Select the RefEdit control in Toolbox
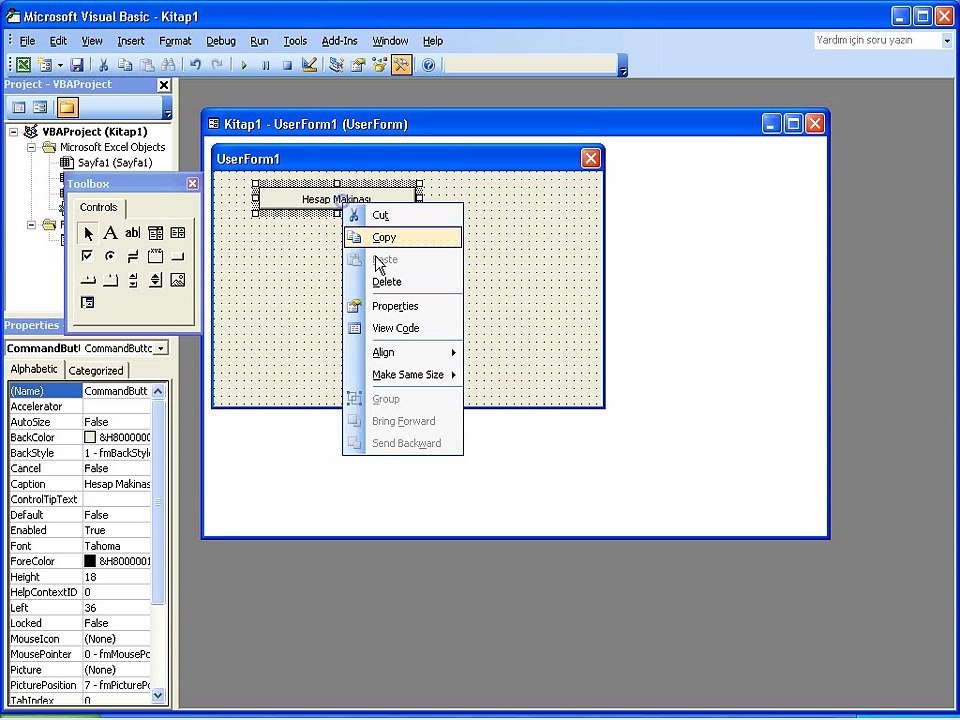The width and height of the screenshot is (960, 720). (x=88, y=302)
